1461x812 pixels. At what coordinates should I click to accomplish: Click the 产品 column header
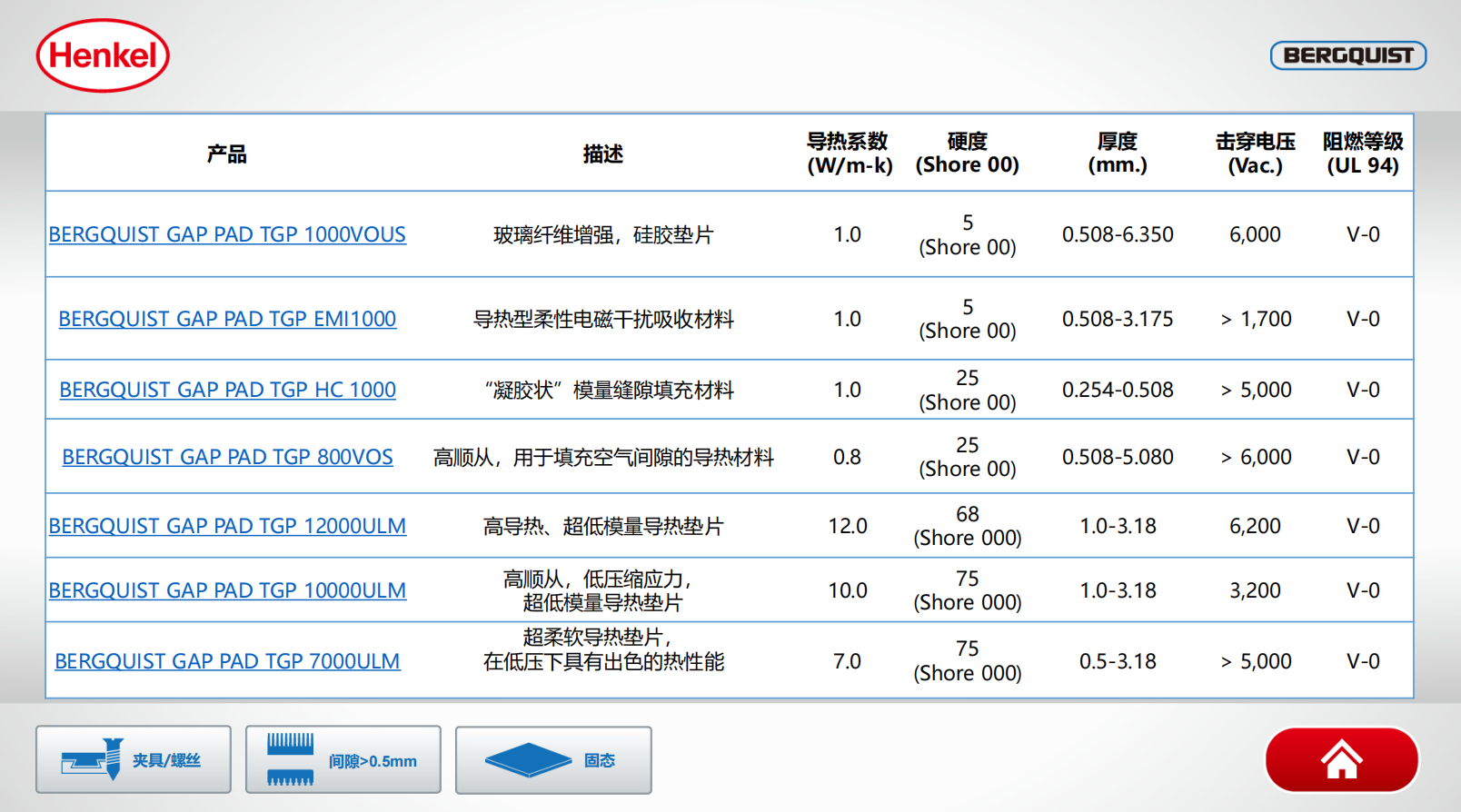tap(227, 153)
